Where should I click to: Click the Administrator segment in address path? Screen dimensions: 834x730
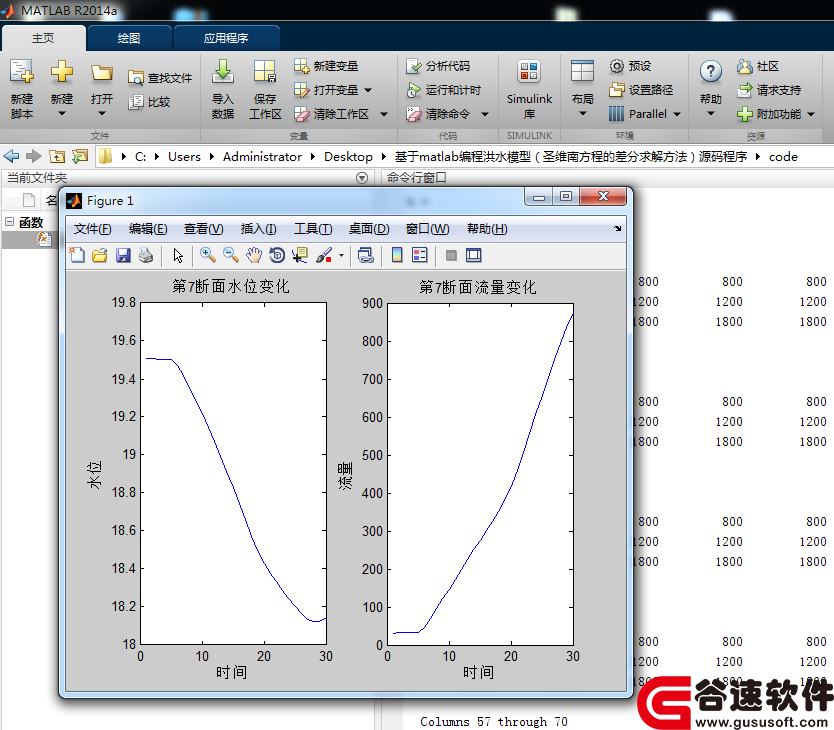point(262,157)
